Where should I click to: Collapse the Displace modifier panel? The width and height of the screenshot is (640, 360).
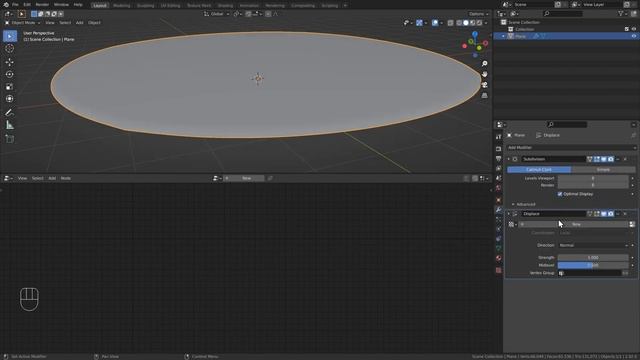[509, 214]
